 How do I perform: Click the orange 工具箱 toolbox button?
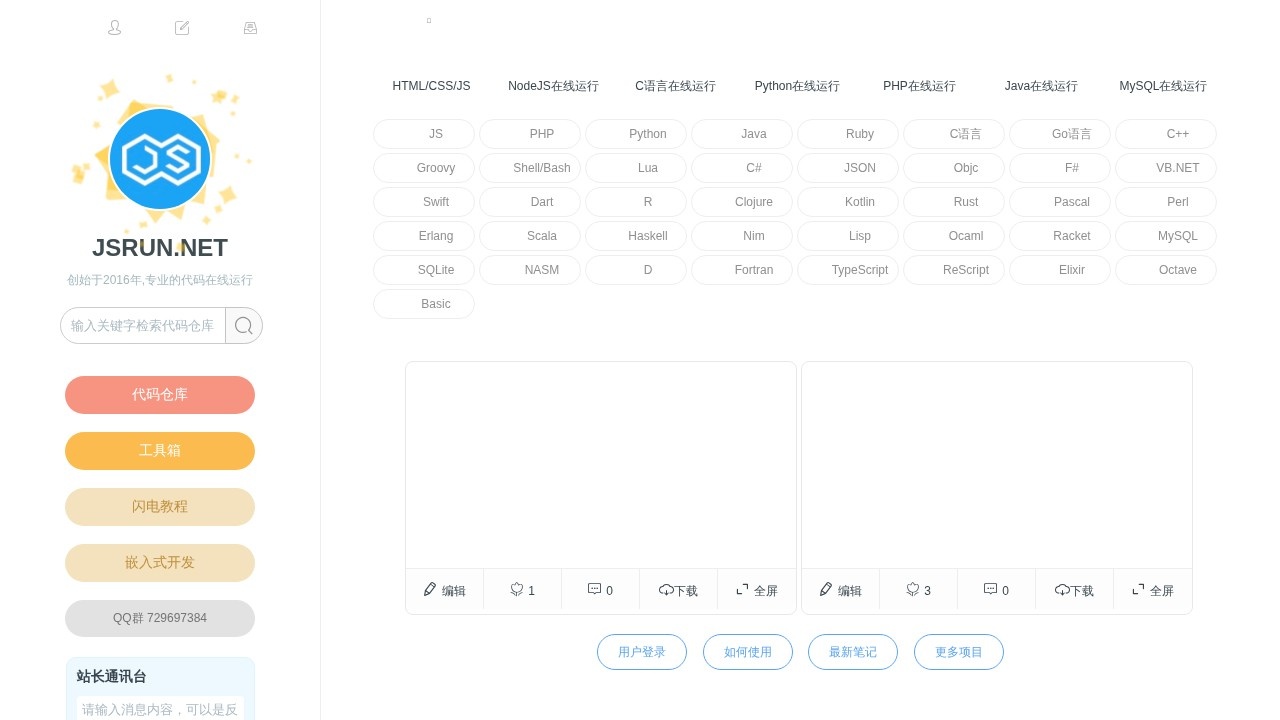(x=160, y=451)
